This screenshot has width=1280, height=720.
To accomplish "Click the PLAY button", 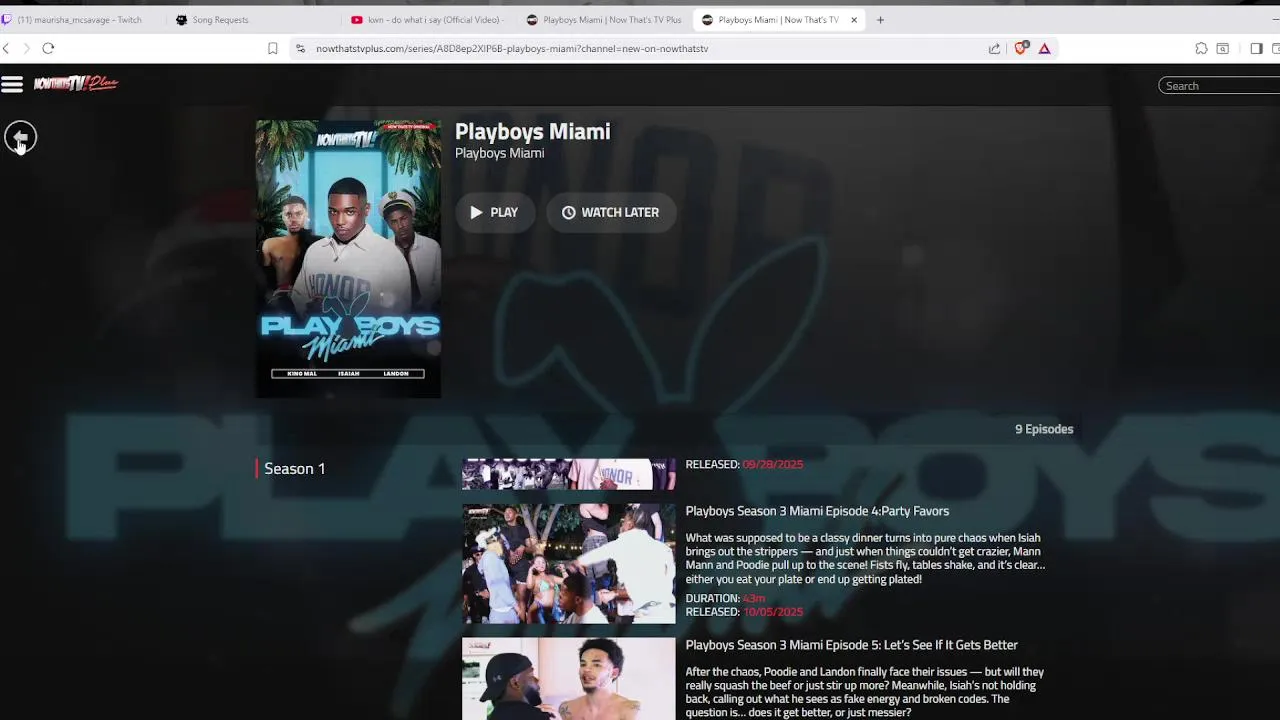I will 494,212.
